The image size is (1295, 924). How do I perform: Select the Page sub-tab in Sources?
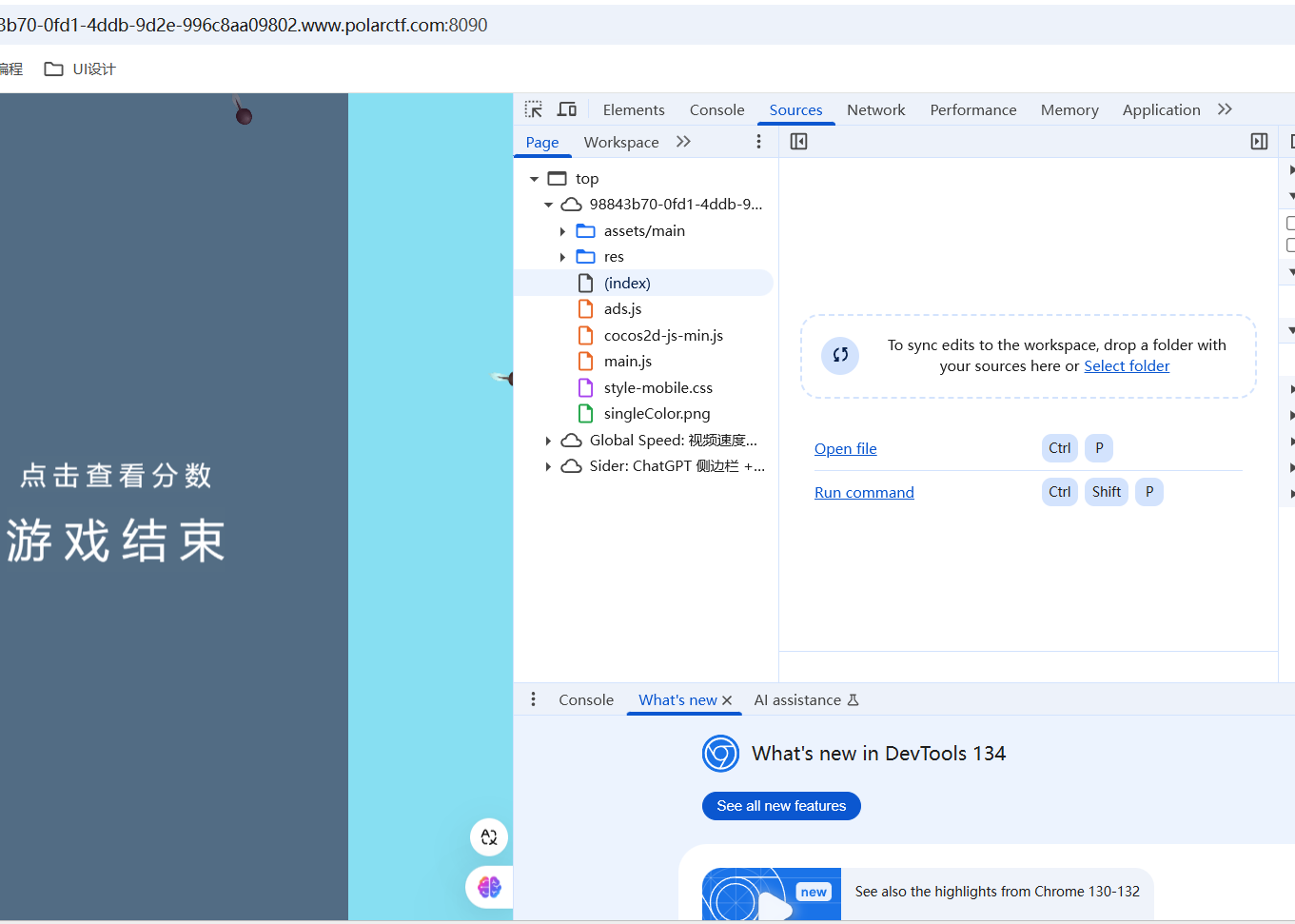pyautogui.click(x=542, y=142)
